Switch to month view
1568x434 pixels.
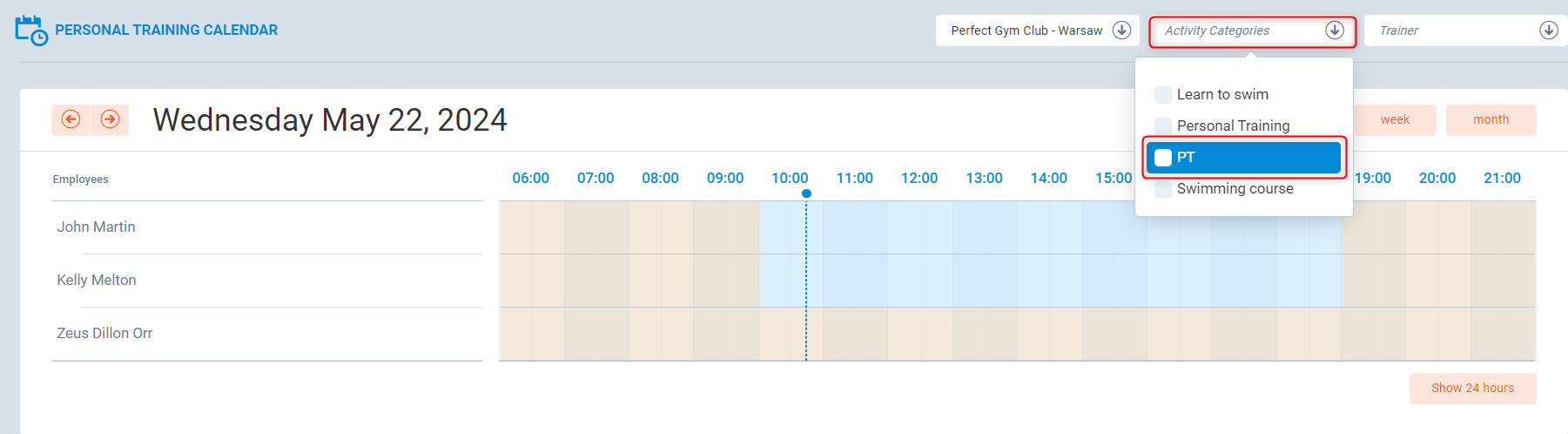[1491, 120]
